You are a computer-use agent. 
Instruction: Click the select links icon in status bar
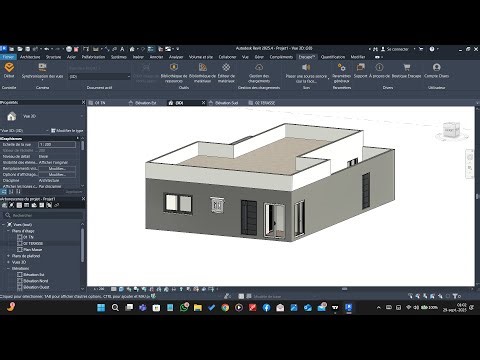[410, 296]
